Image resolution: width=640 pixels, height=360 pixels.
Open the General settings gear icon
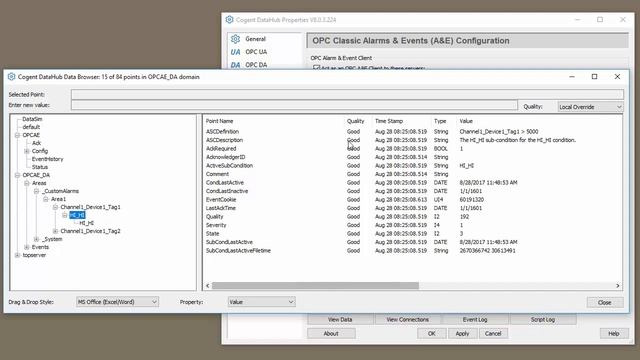pyautogui.click(x=236, y=39)
